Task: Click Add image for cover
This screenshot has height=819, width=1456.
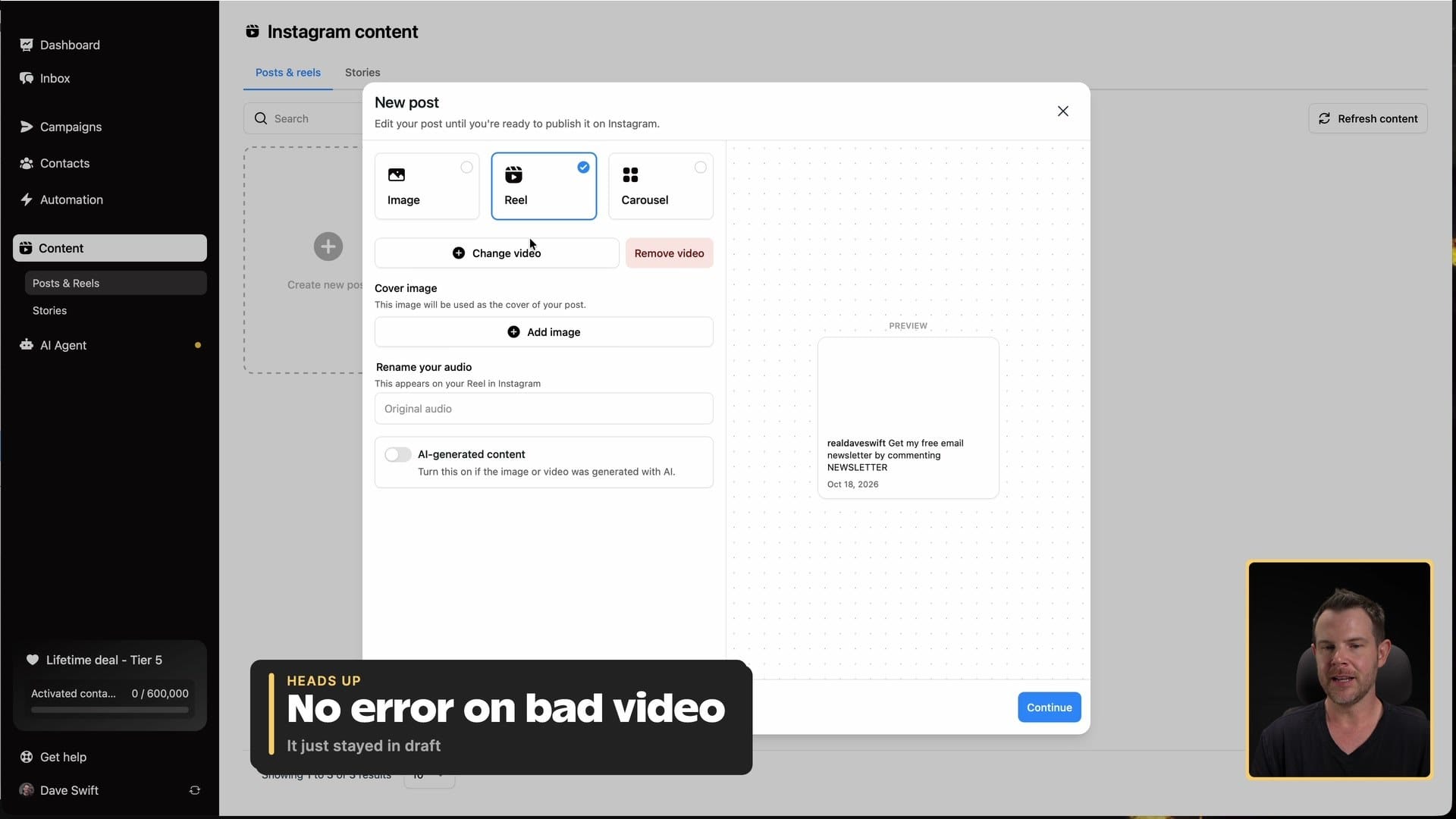Action: point(544,332)
